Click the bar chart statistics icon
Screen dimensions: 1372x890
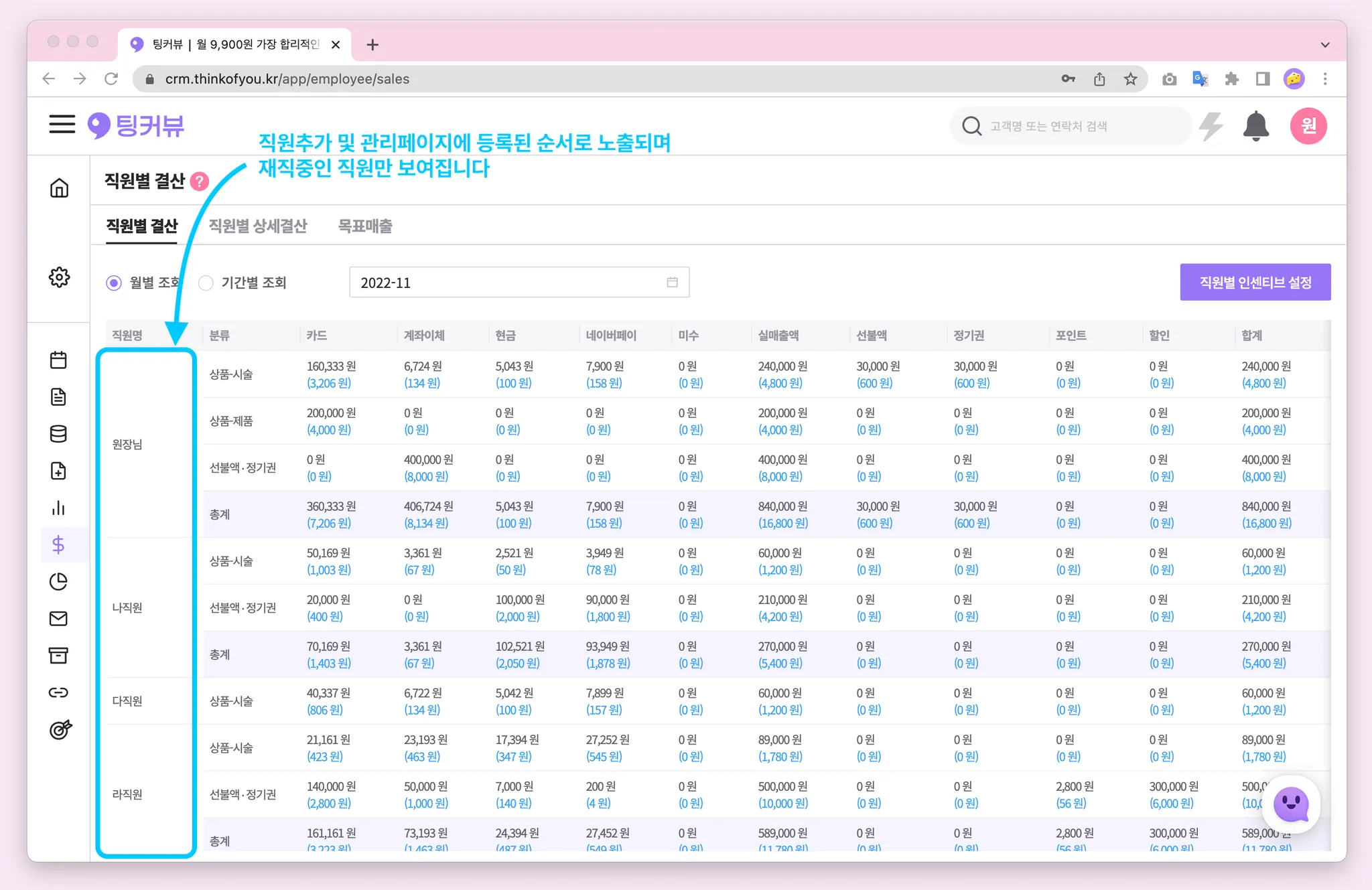pyautogui.click(x=58, y=508)
